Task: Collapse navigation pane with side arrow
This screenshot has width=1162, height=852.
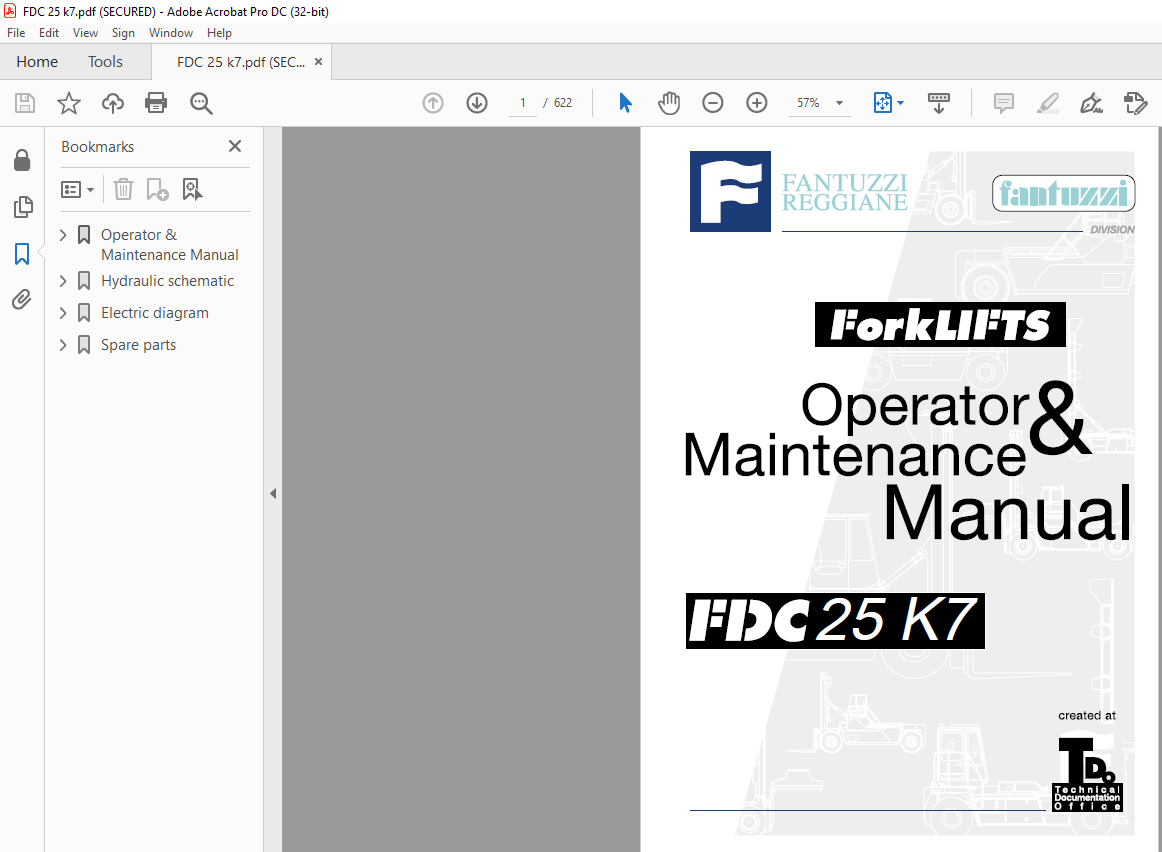Action: (x=273, y=493)
